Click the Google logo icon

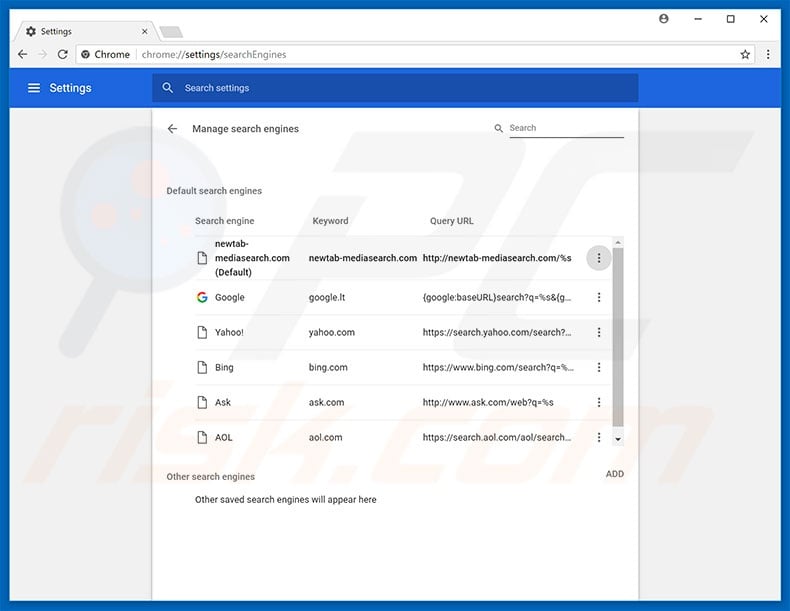pyautogui.click(x=202, y=297)
